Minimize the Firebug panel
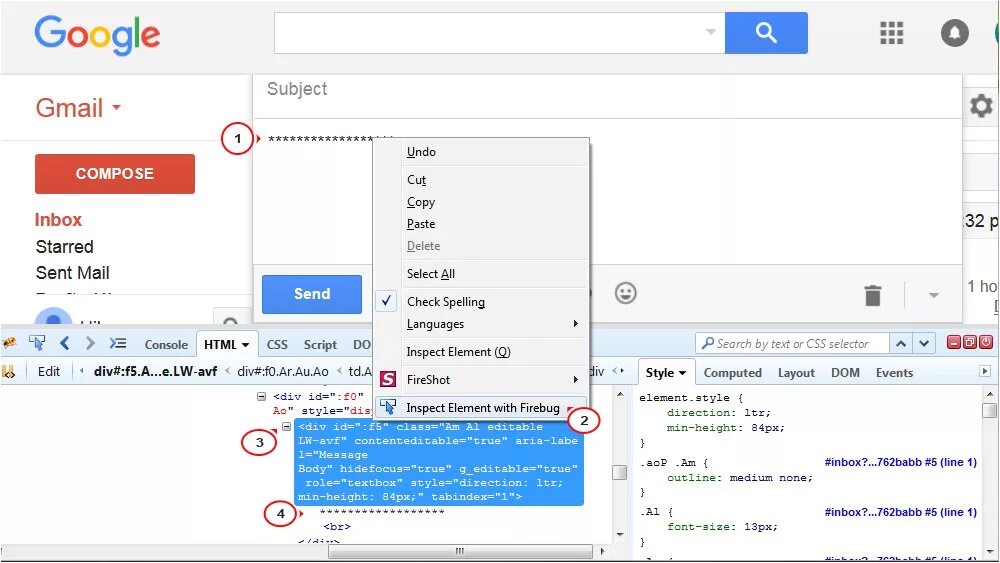This screenshot has height=563, width=1000. click(953, 342)
